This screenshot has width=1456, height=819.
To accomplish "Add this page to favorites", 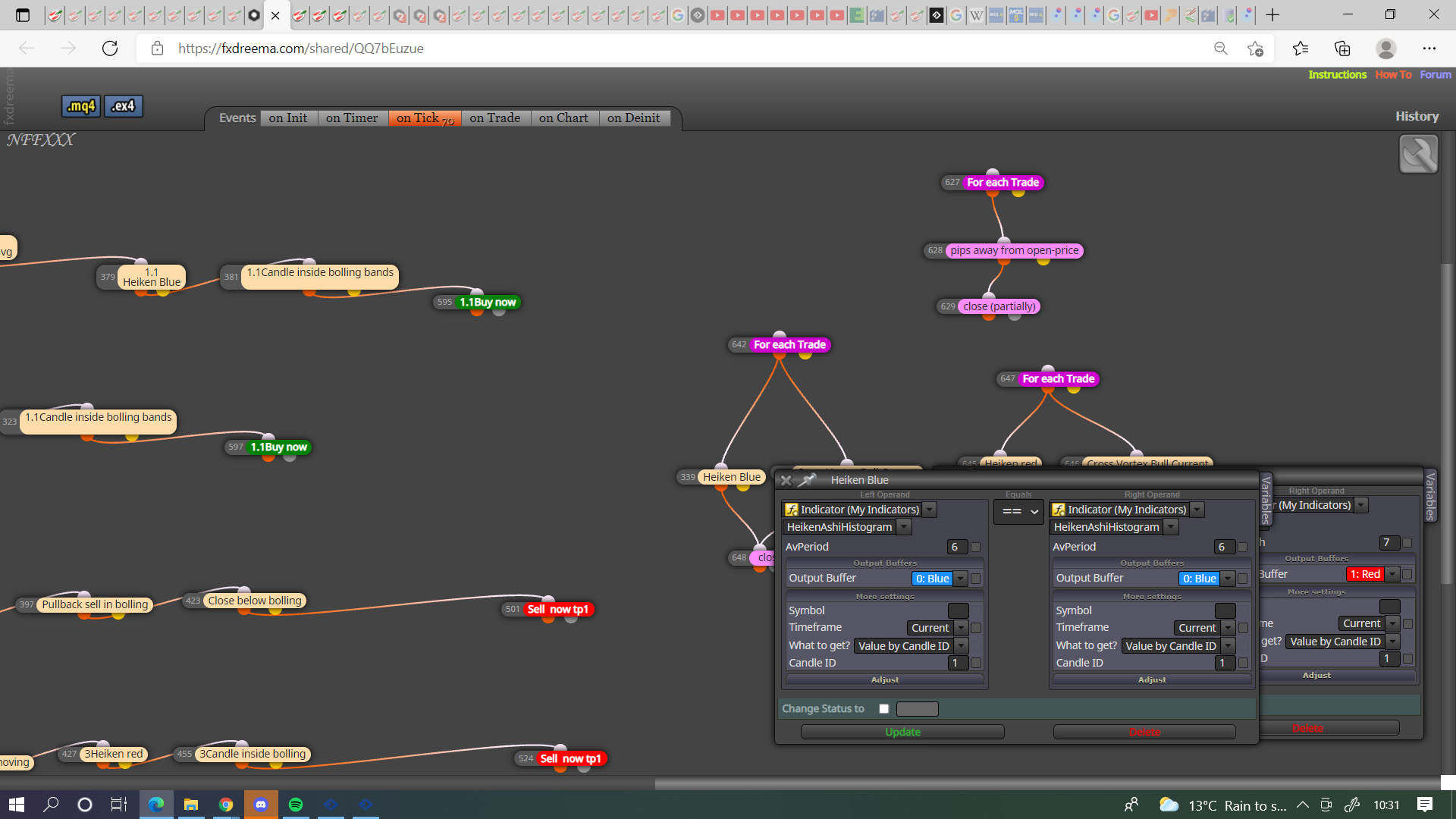I will point(1255,49).
